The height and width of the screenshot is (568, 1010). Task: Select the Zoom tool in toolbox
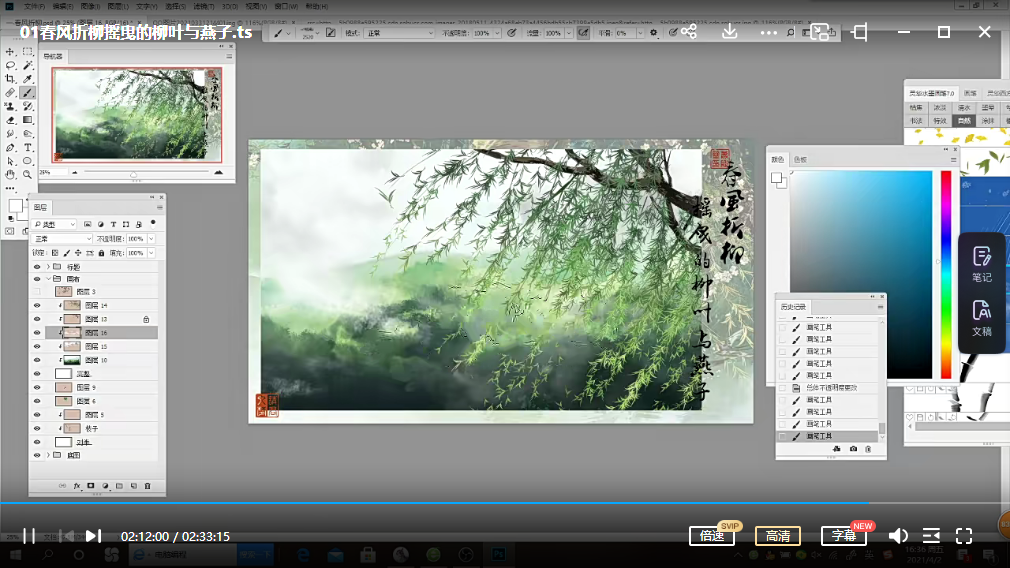(x=28, y=175)
